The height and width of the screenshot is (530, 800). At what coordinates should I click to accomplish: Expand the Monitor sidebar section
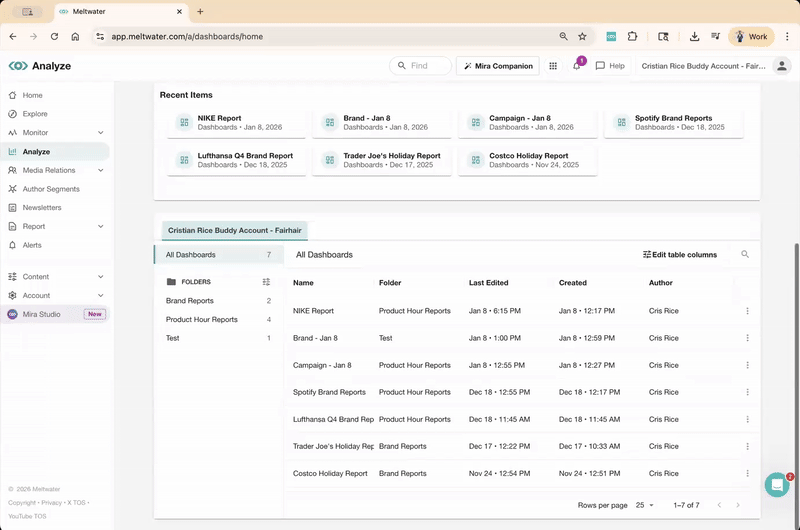(101, 133)
